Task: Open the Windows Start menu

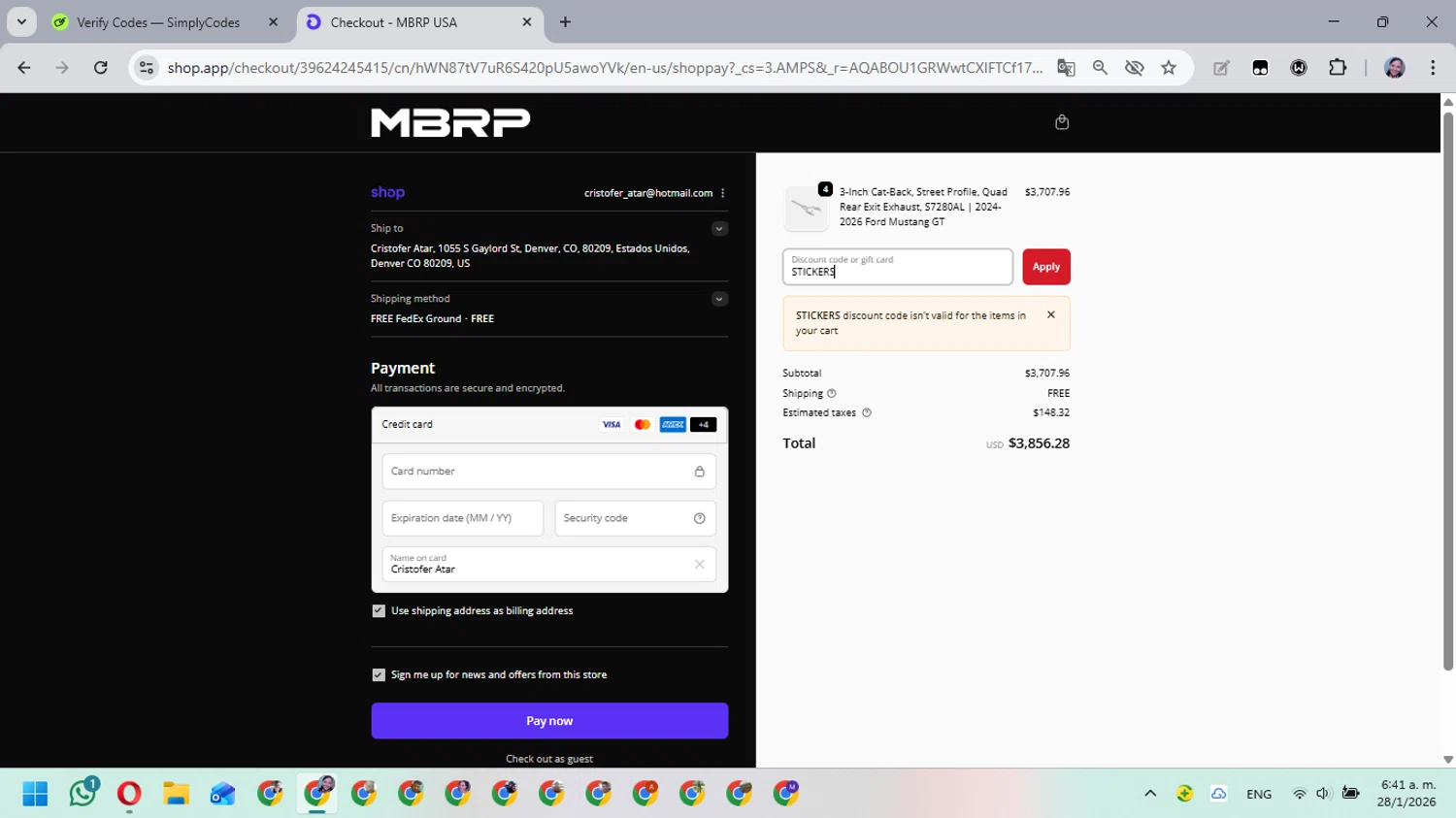Action: (35, 794)
